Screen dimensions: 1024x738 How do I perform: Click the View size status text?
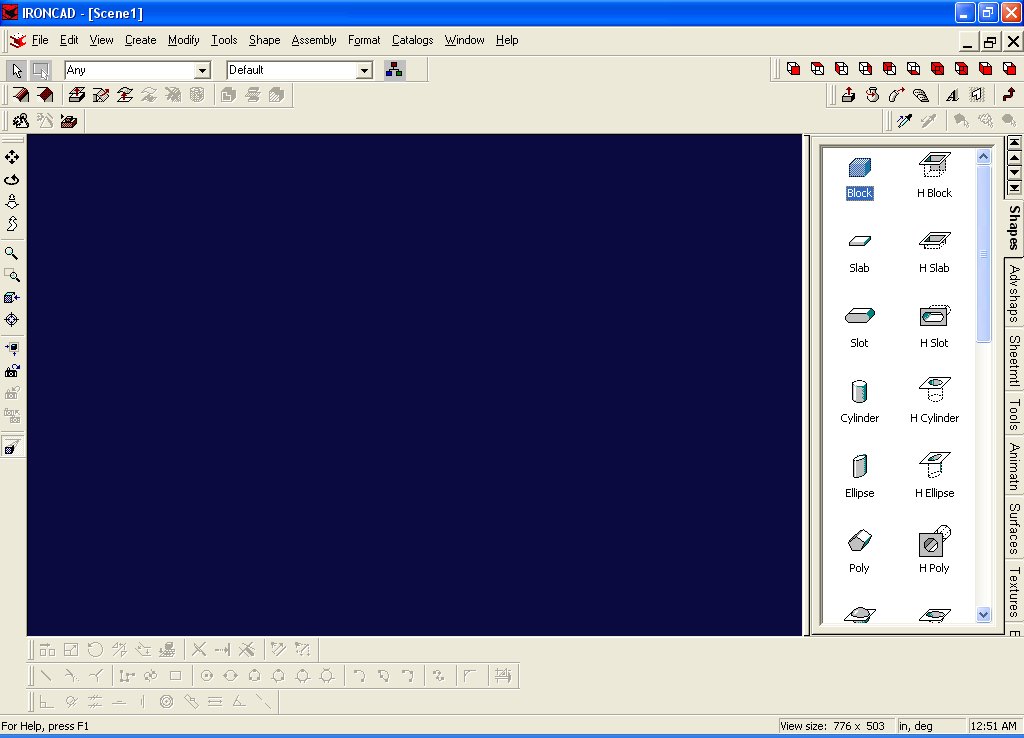click(x=832, y=726)
